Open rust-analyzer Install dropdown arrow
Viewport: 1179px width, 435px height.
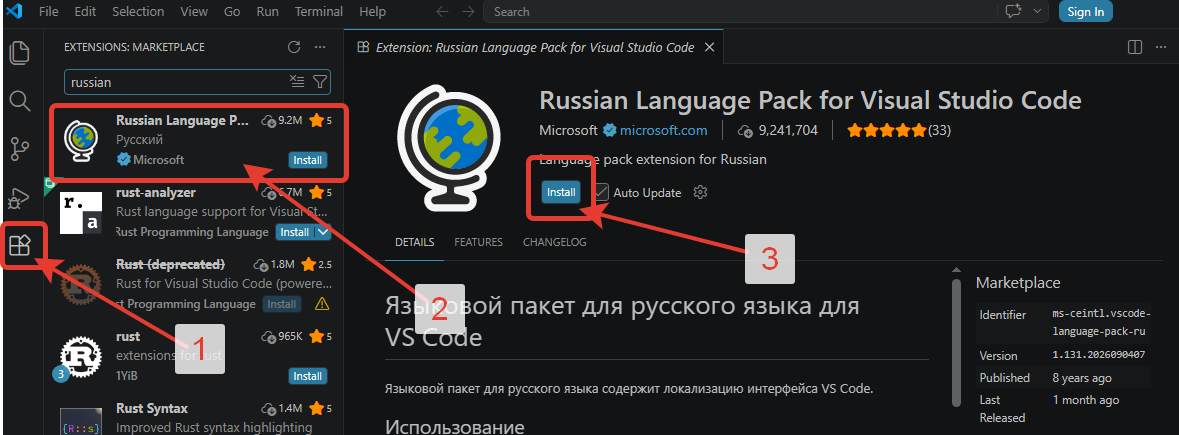(323, 232)
